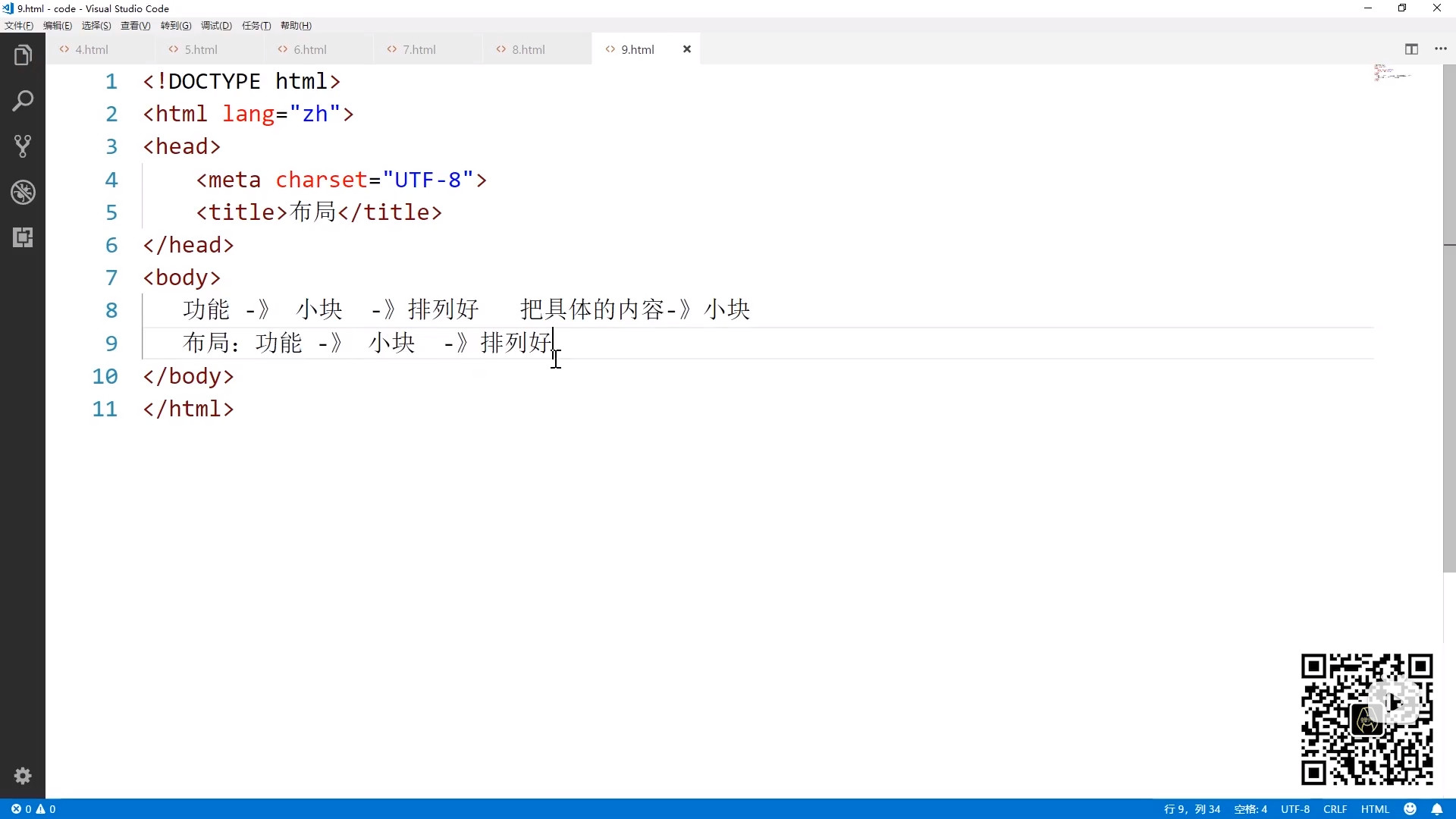Open the Source Control view

(x=23, y=146)
